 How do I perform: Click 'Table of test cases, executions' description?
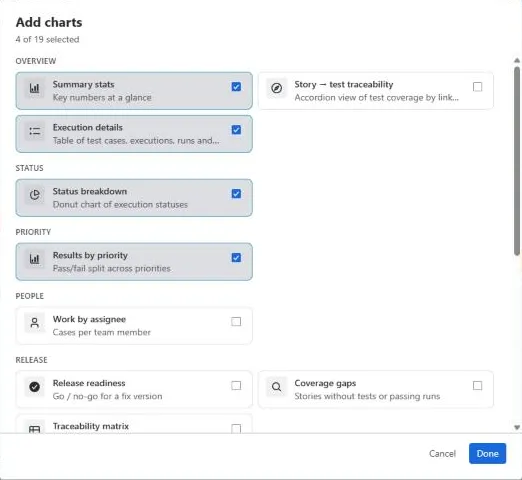pyautogui.click(x=136, y=141)
